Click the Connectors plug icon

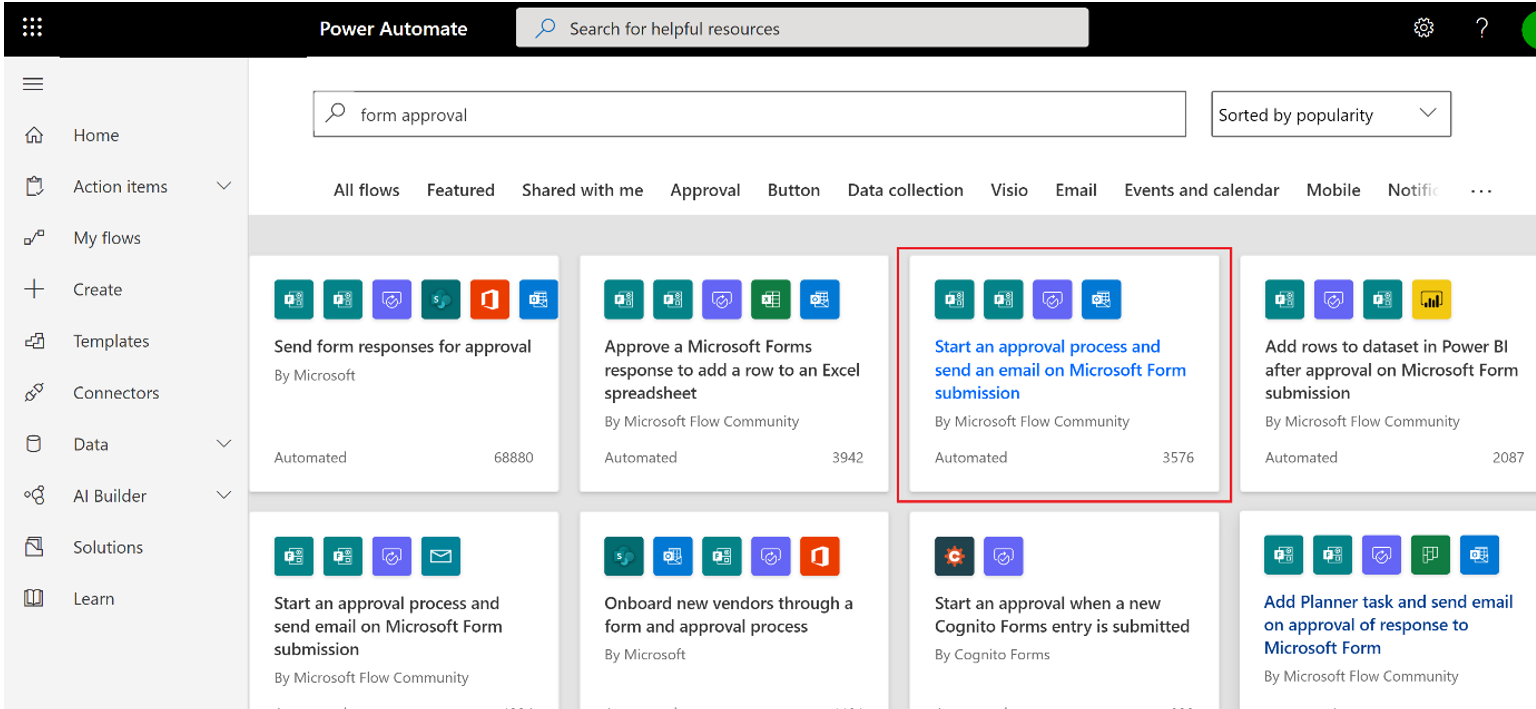34,392
